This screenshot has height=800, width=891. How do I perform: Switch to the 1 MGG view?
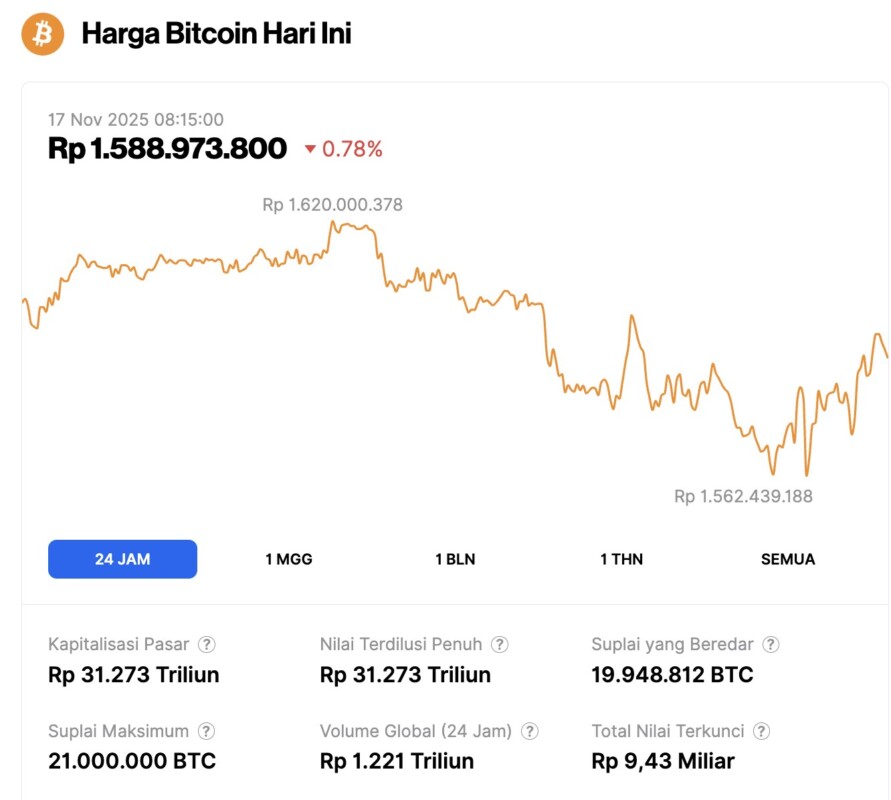pyautogui.click(x=291, y=559)
